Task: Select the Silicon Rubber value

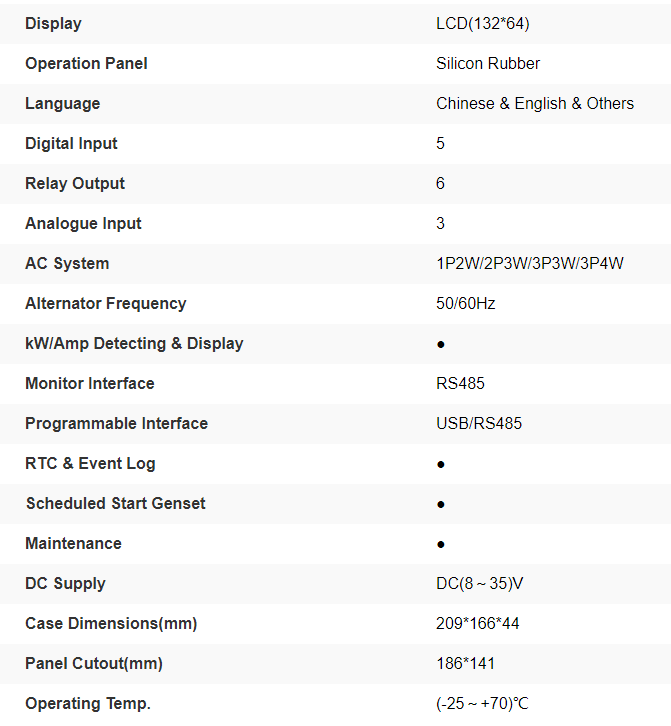Action: pyautogui.click(x=488, y=63)
